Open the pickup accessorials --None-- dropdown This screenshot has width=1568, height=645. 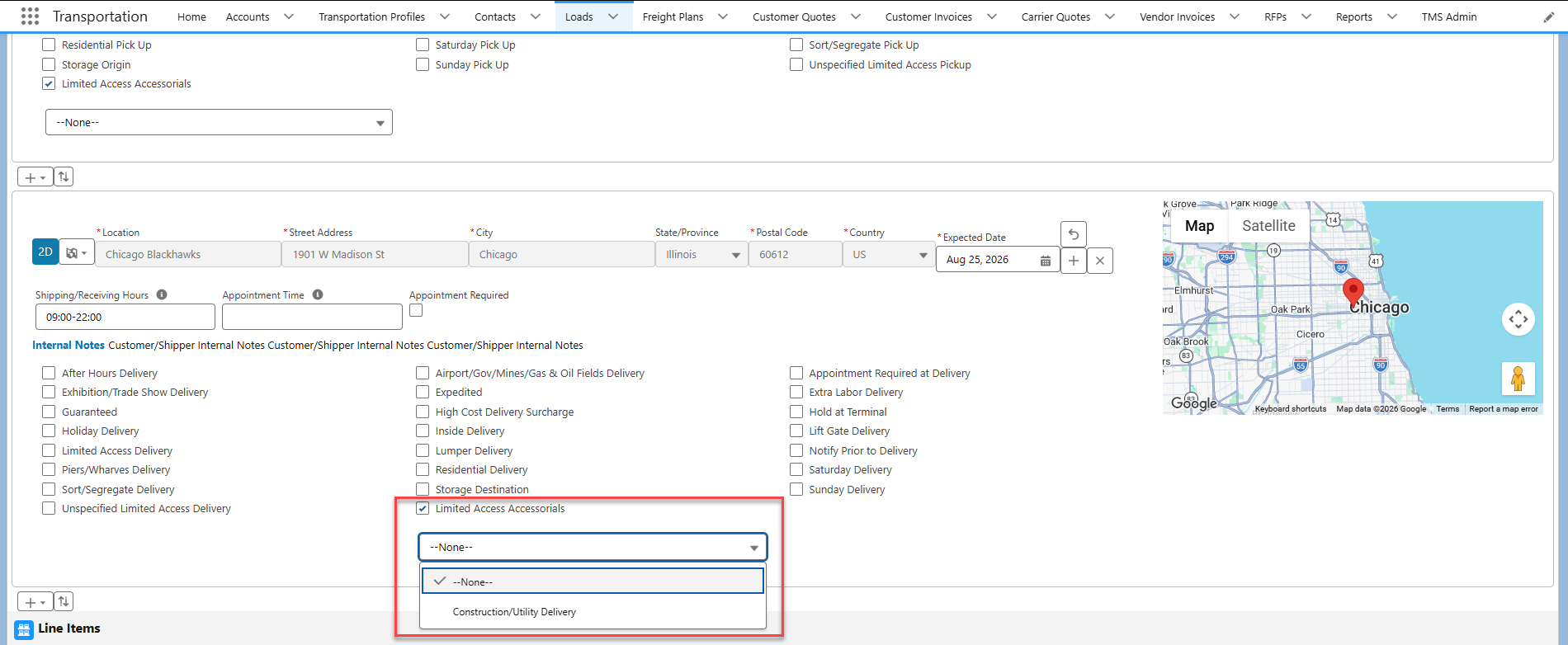tap(219, 122)
